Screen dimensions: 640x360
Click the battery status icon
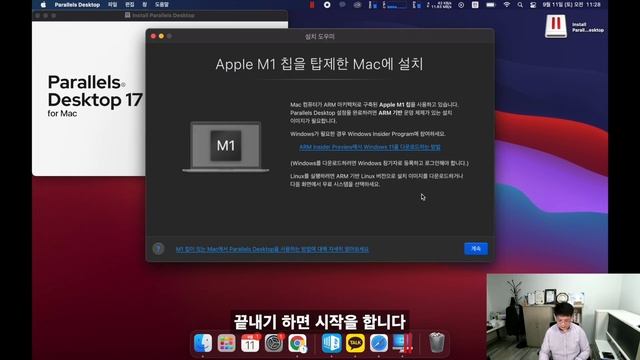click(491, 5)
